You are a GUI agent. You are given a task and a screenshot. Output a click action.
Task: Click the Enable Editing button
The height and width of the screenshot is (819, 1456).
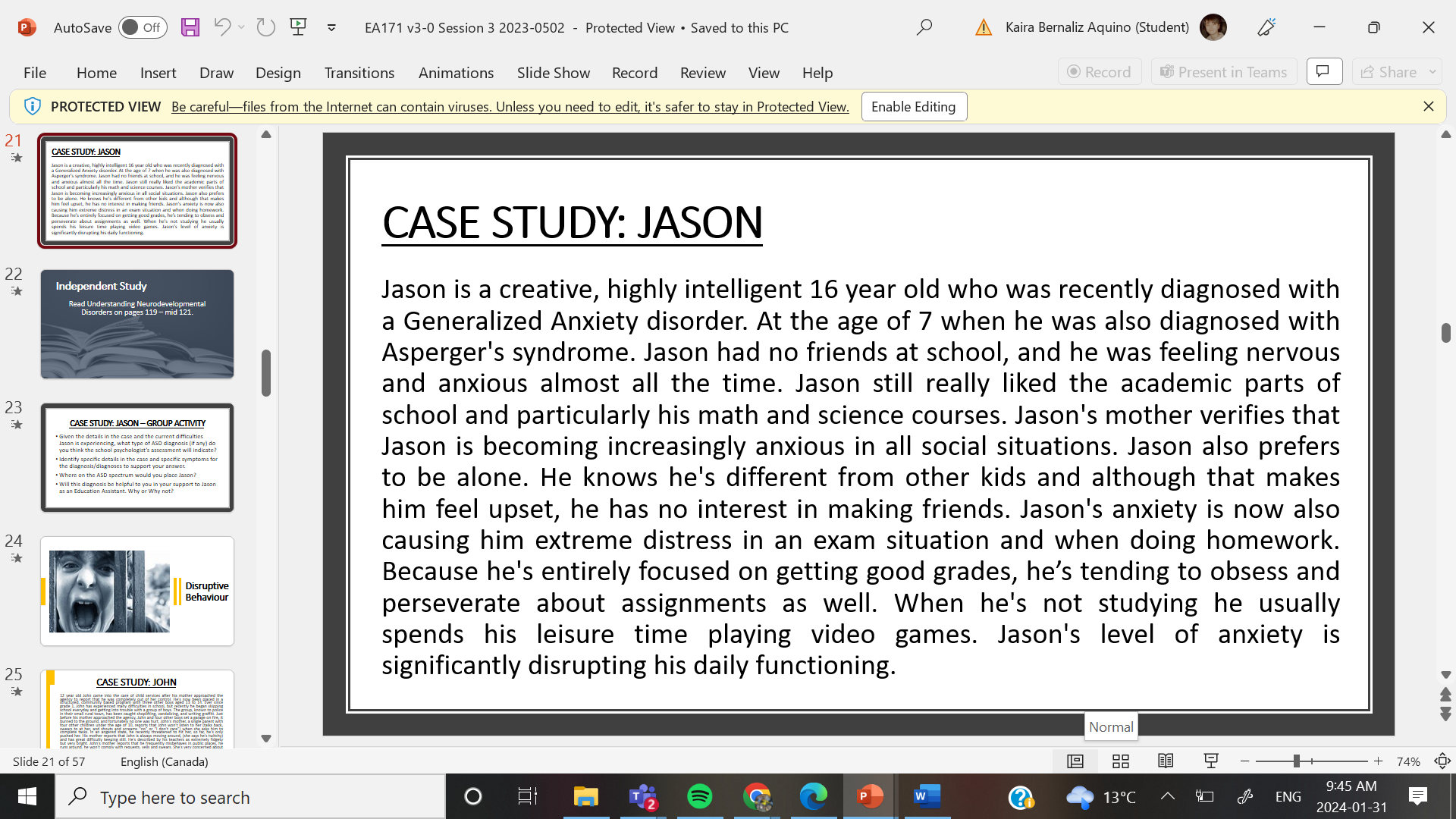tap(913, 107)
